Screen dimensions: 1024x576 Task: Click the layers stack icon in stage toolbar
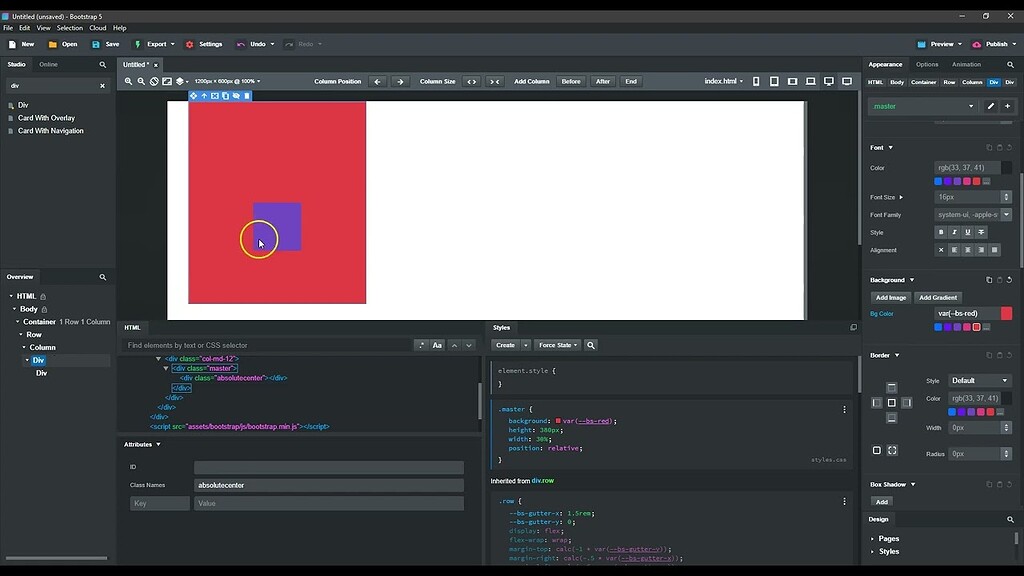point(180,82)
